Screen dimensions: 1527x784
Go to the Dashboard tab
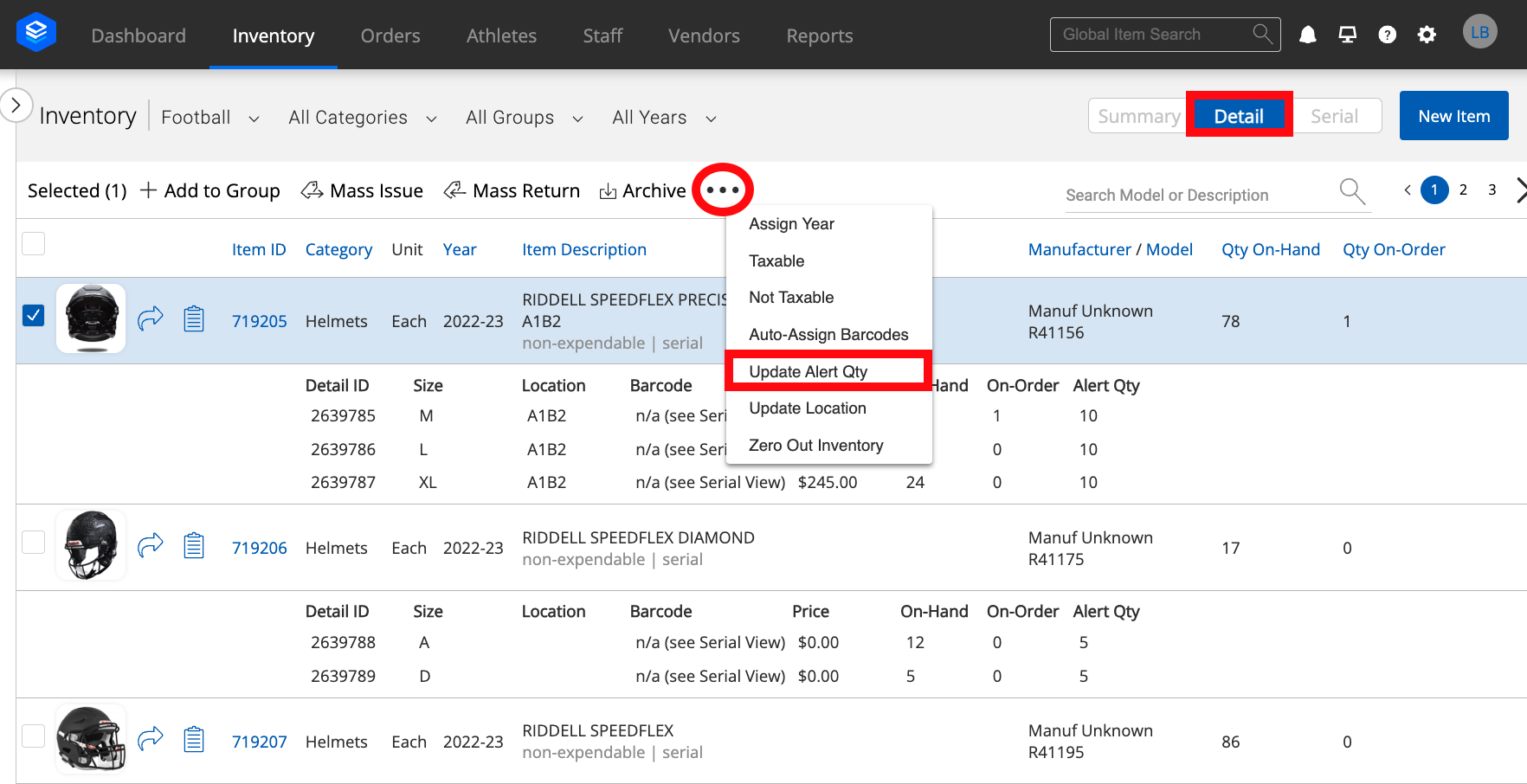139,35
